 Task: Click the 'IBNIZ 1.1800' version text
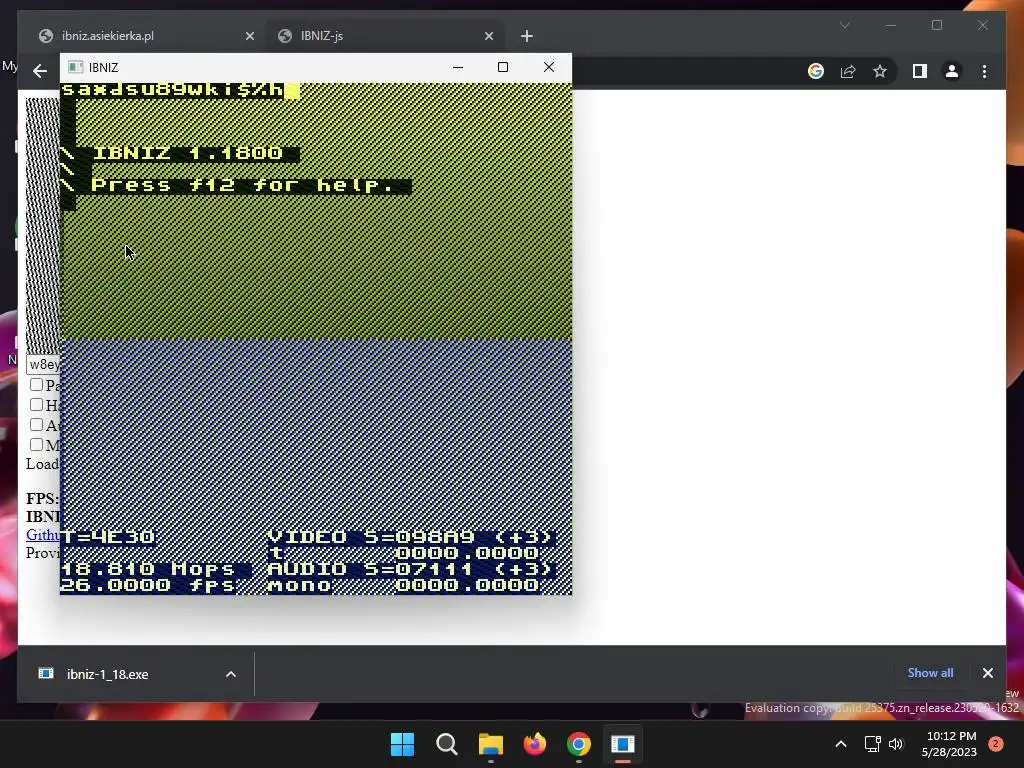coord(187,153)
